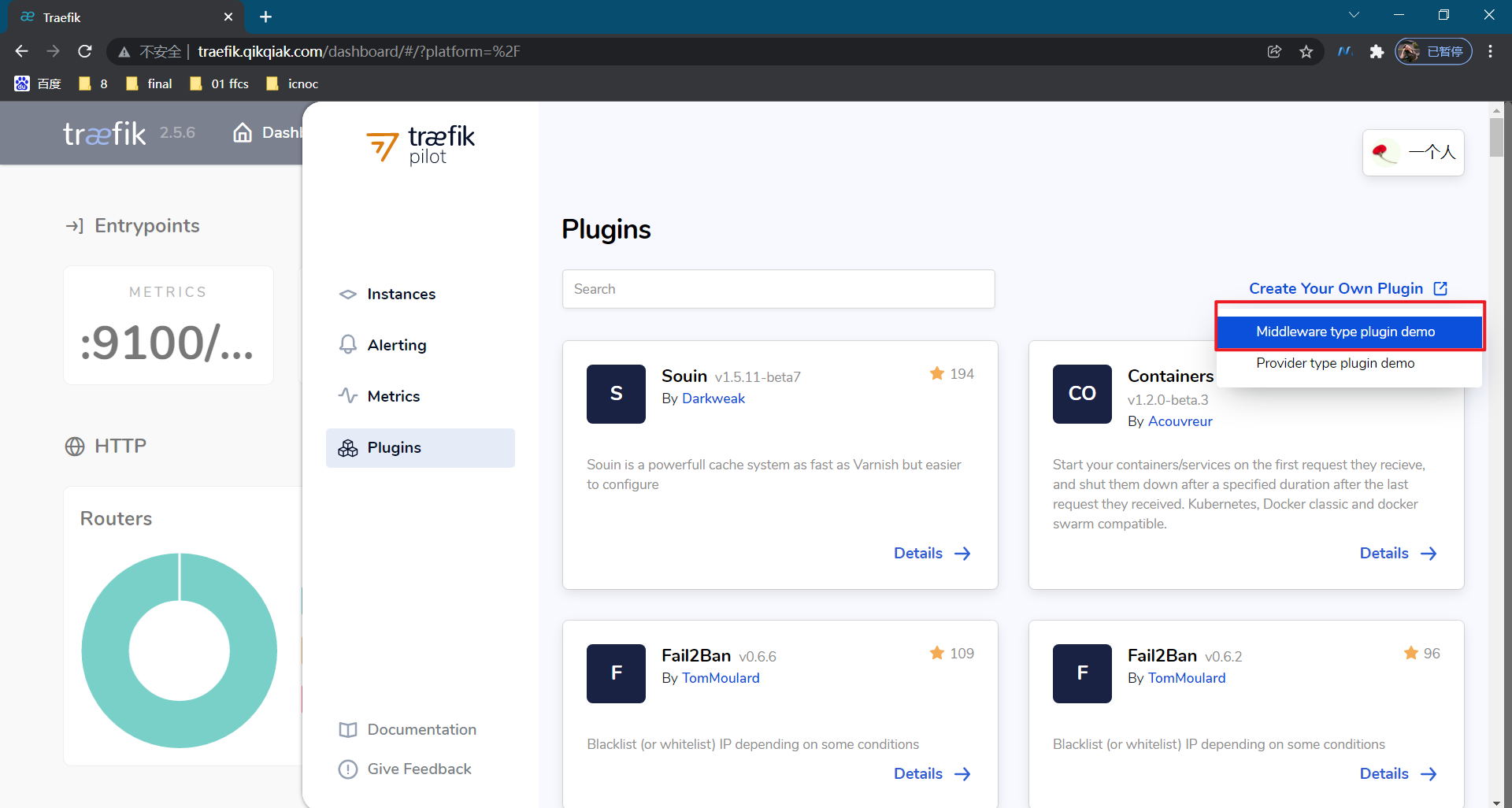Open the 'Create Your Own Plugin' link
The height and width of the screenshot is (808, 1512).
[1336, 288]
